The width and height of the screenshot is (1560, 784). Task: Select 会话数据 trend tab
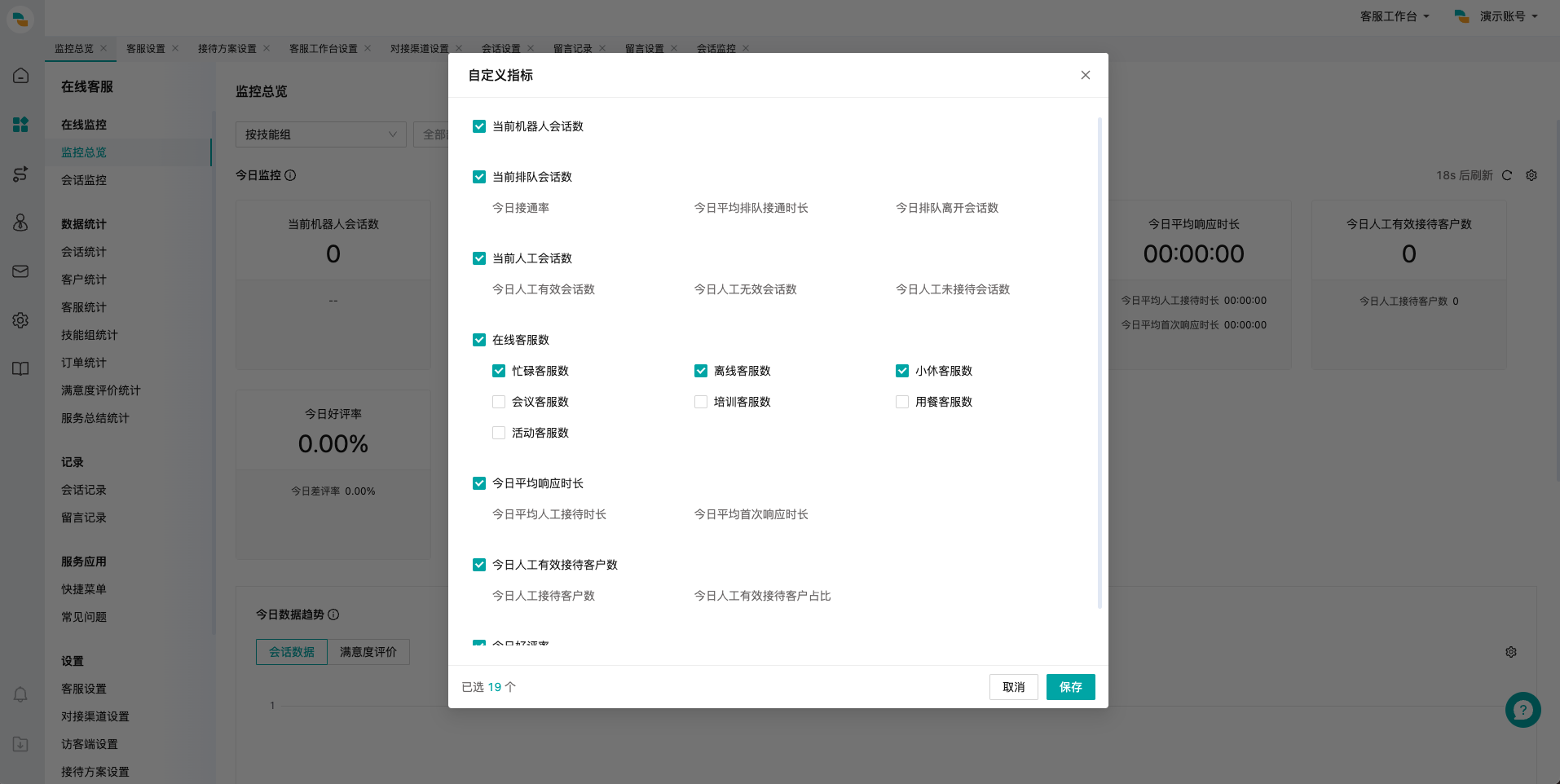292,652
